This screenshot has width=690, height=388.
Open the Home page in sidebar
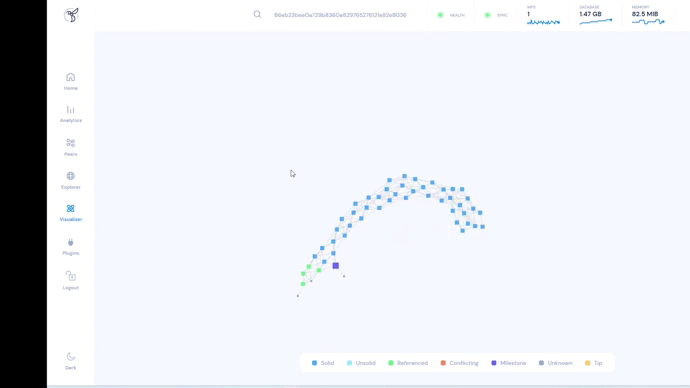pyautogui.click(x=70, y=81)
